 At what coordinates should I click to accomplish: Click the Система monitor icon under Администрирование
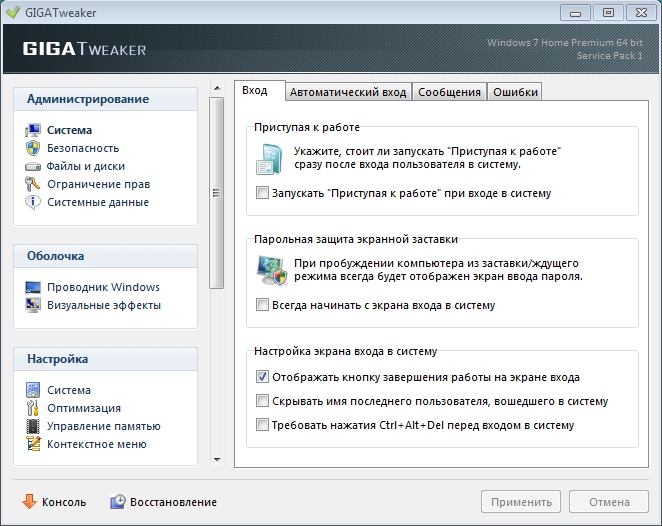click(x=32, y=130)
